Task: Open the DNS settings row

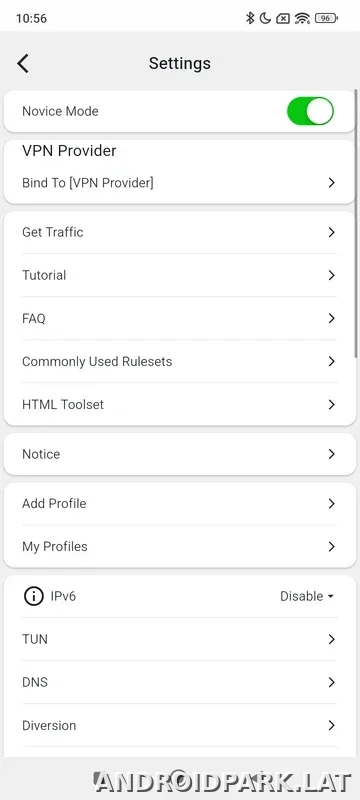Action: pyautogui.click(x=179, y=682)
